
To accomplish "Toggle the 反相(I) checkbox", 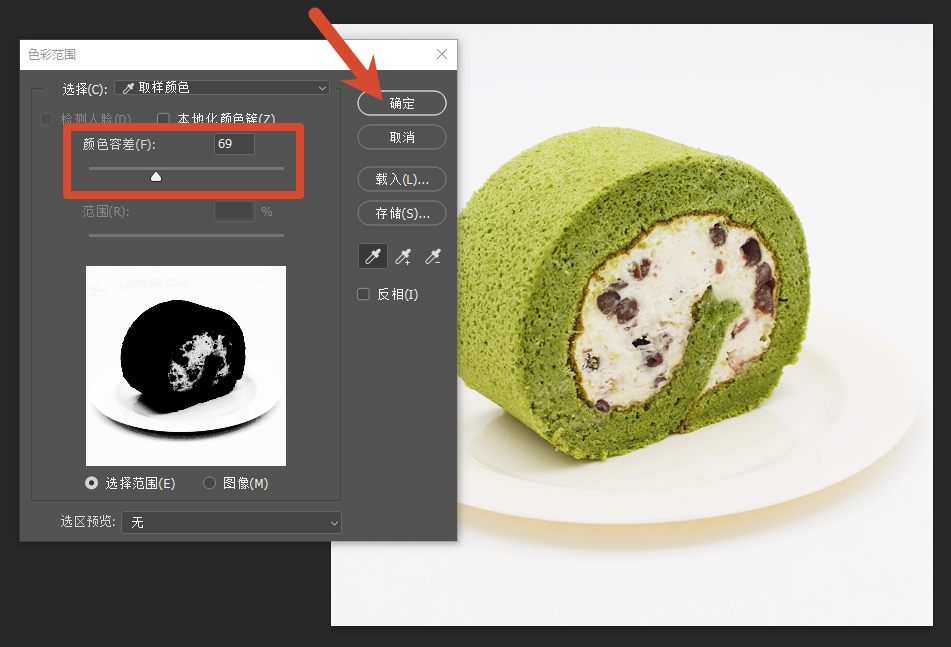I will point(363,294).
